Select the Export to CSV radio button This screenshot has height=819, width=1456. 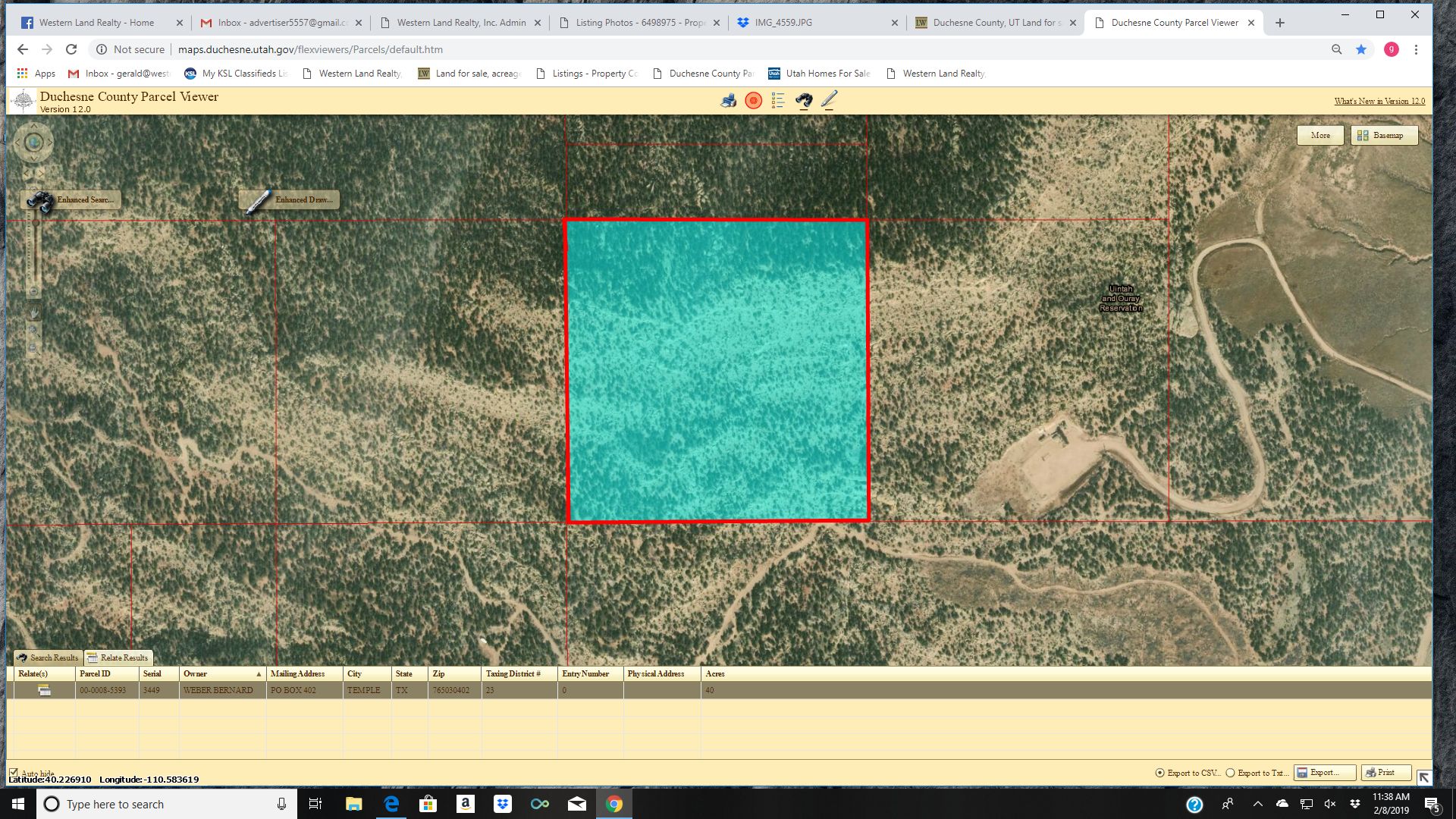(x=1159, y=773)
